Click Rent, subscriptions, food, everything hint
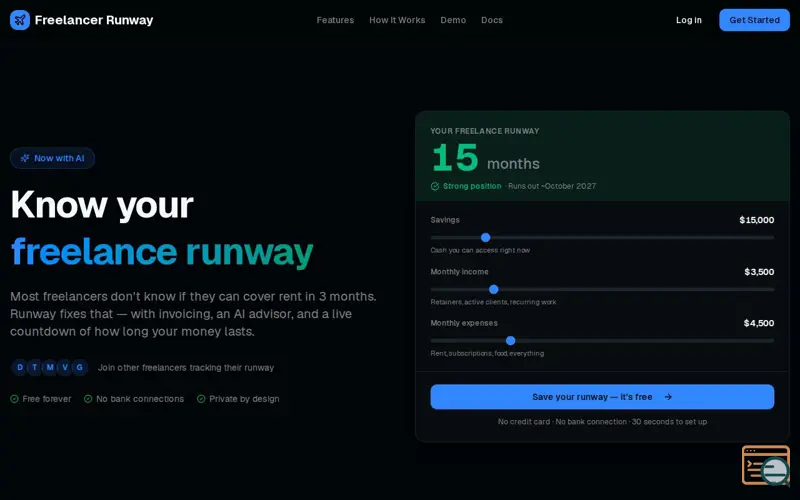 [487, 353]
